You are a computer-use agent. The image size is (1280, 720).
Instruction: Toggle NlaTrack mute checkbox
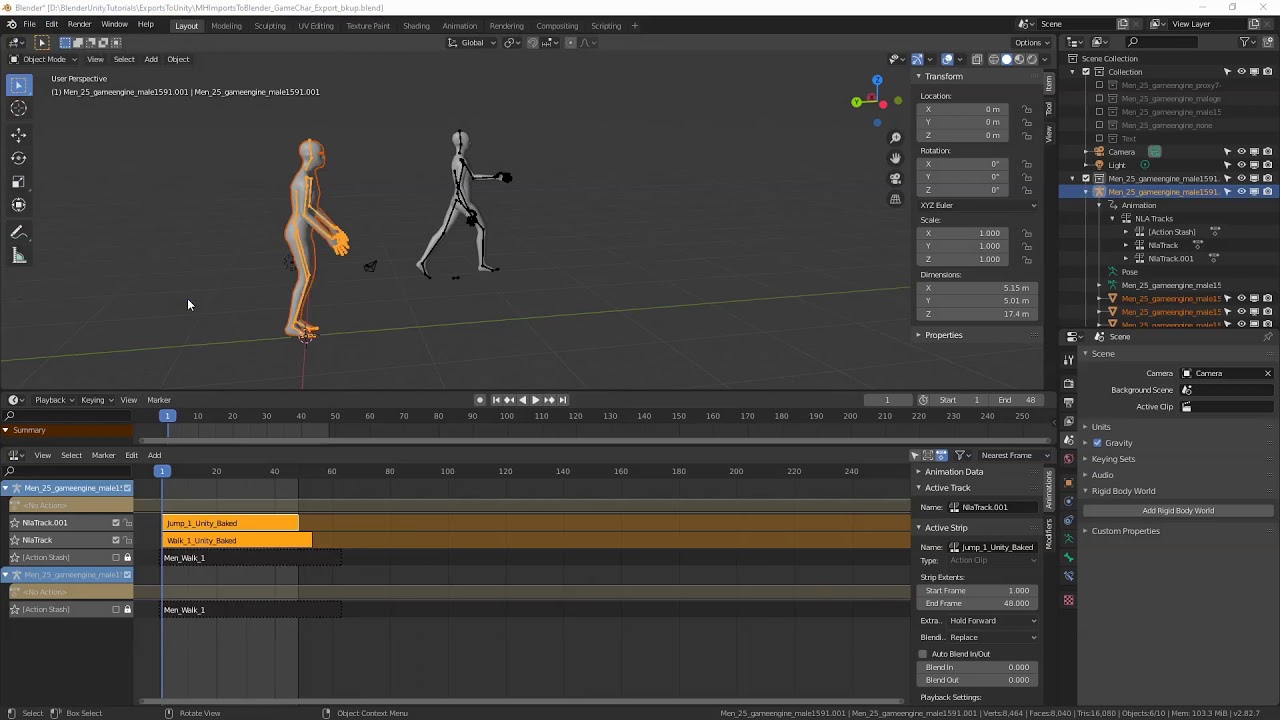[x=116, y=540]
